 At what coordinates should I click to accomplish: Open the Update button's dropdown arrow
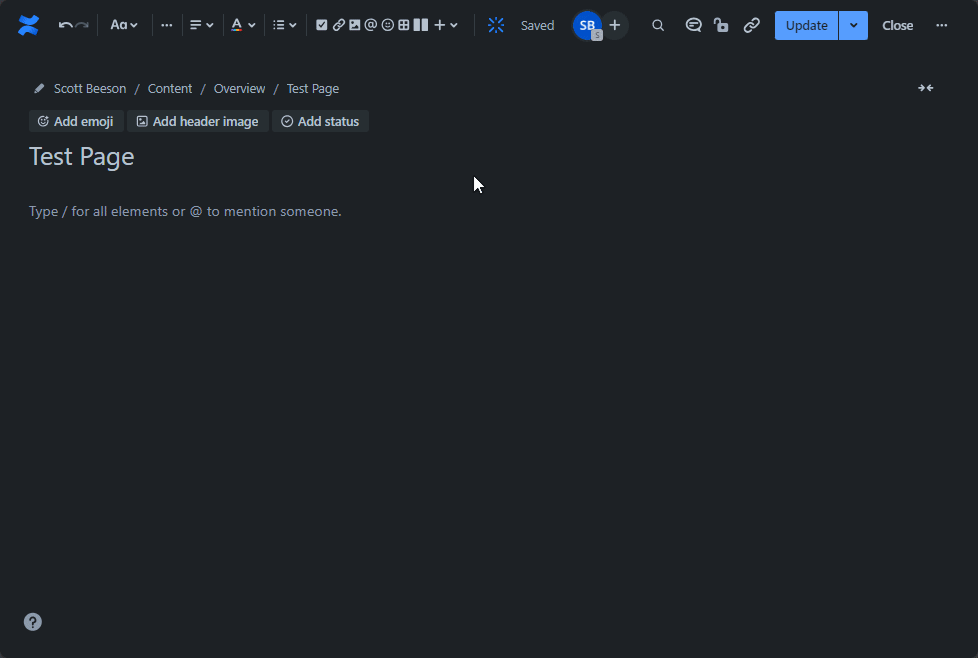point(853,25)
